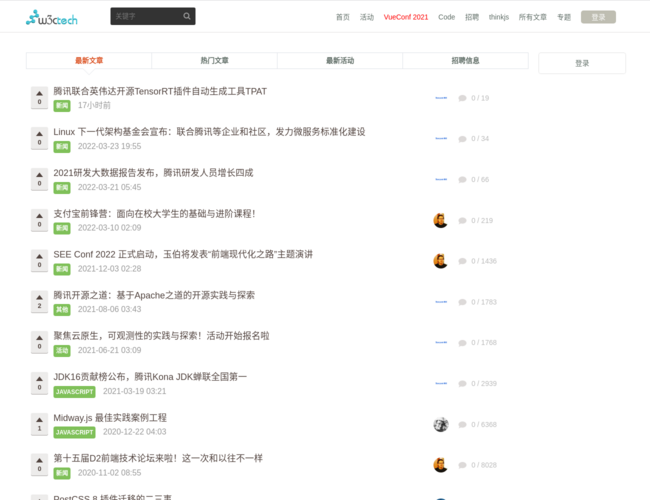Screen dimensions: 650x500
Task: Go to 首页 in top navigation
Action: 343,17
